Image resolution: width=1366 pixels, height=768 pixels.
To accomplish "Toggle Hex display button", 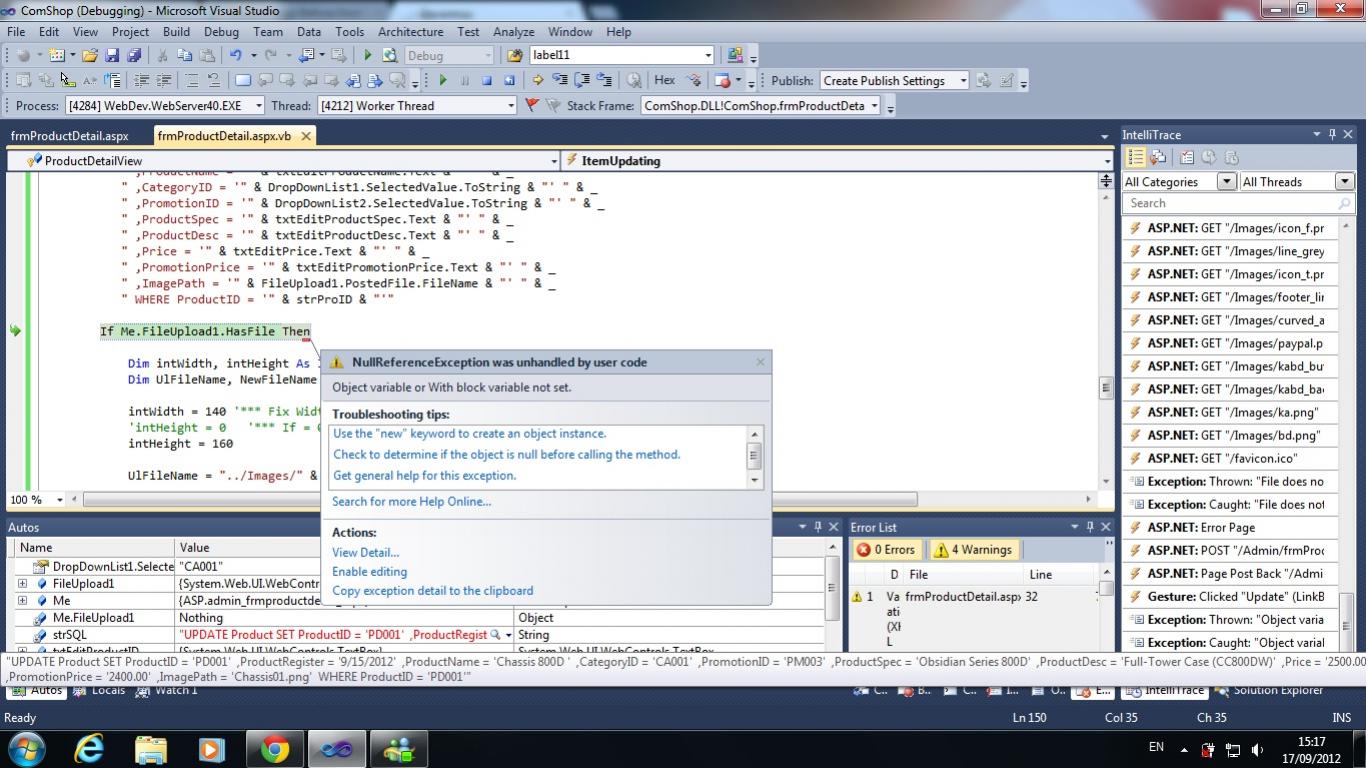I will 664,81.
